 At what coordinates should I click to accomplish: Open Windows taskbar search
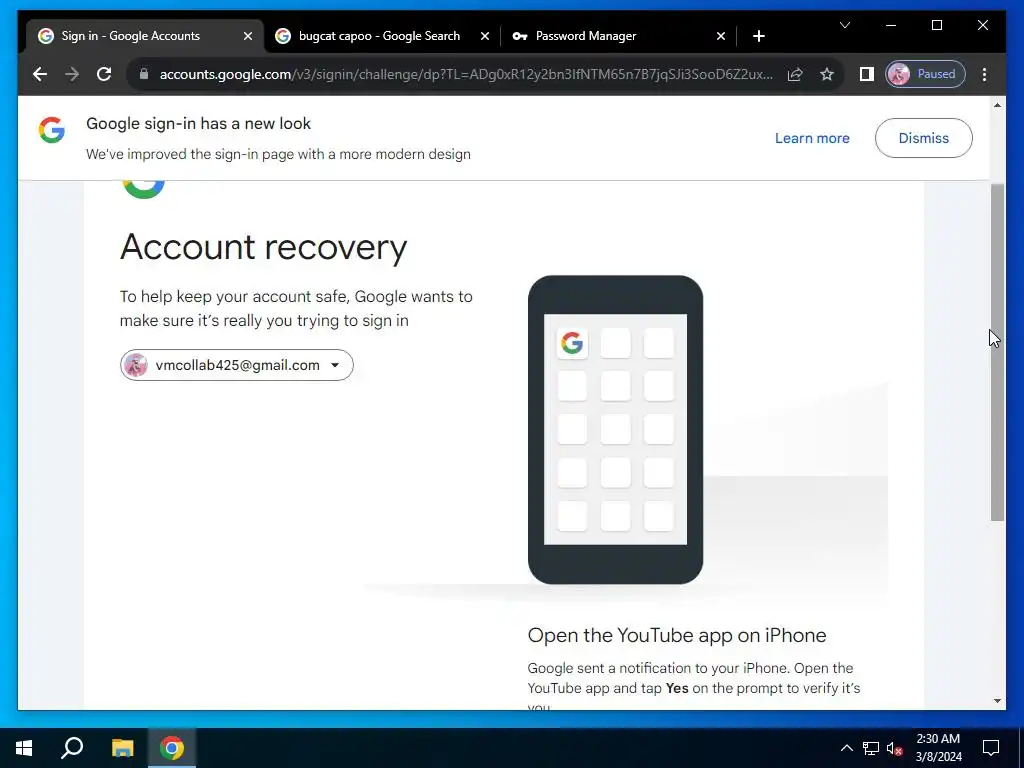click(72, 748)
